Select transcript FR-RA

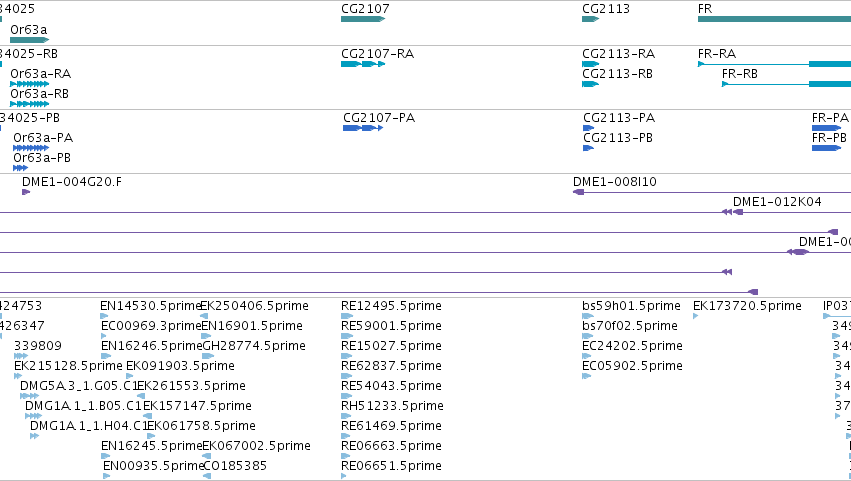pos(774,64)
